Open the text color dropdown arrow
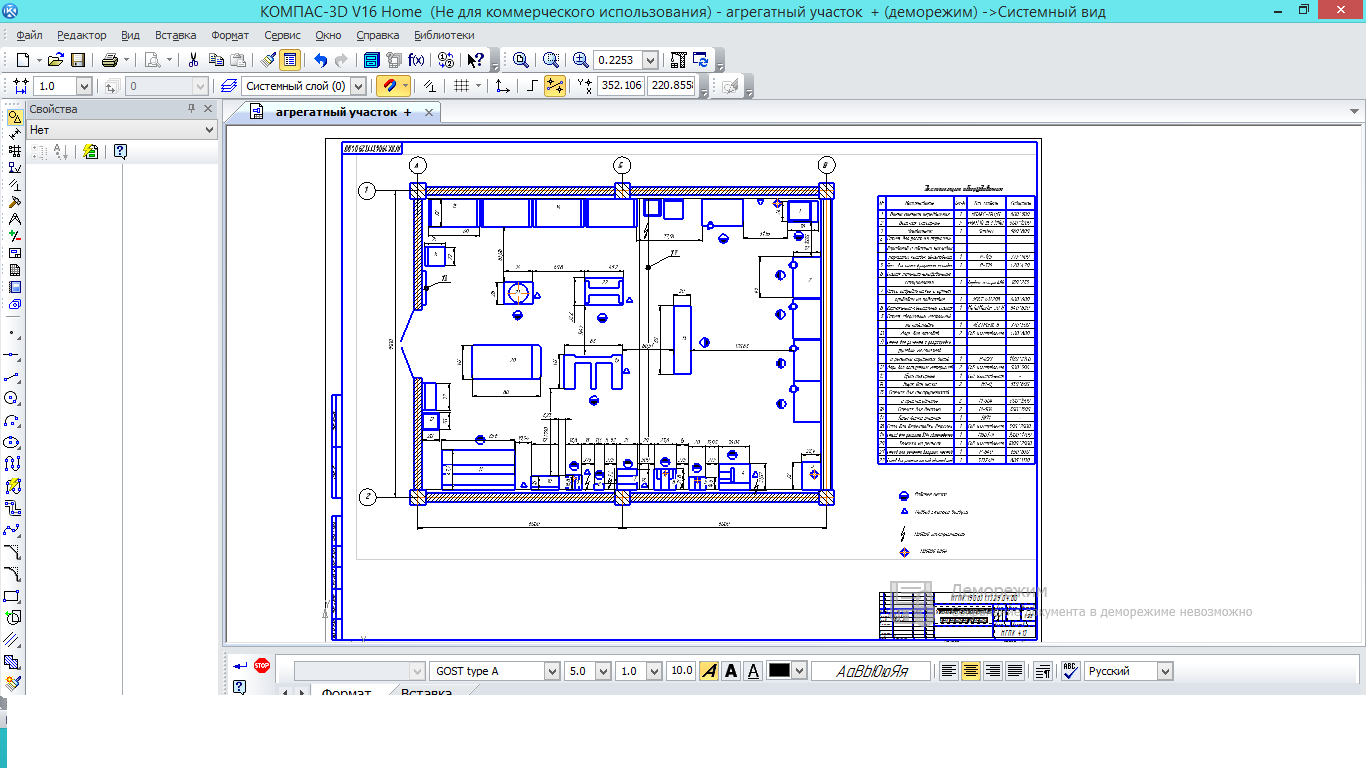Image resolution: width=1366 pixels, height=768 pixels. pyautogui.click(x=798, y=670)
